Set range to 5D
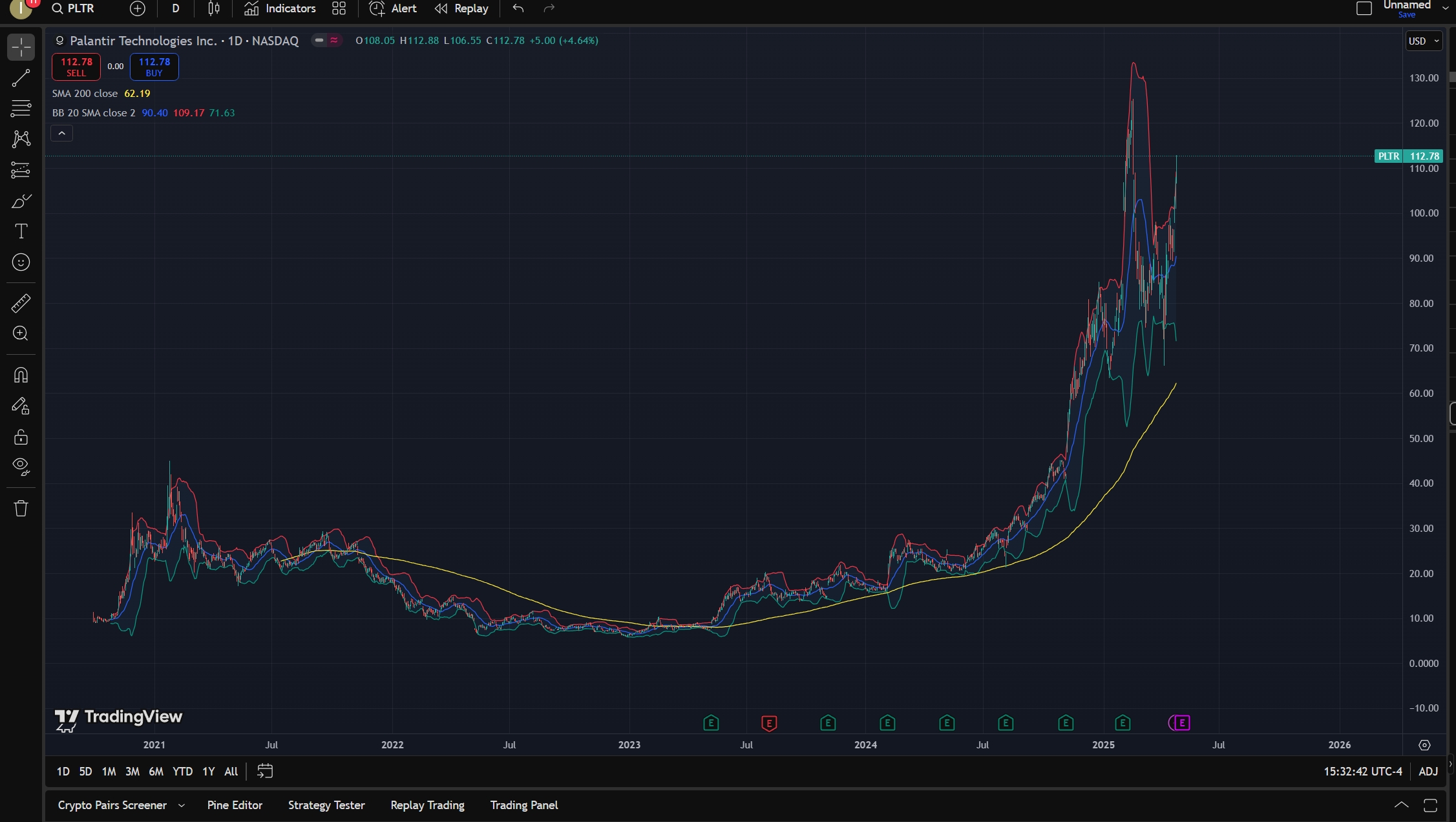Image resolution: width=1456 pixels, height=822 pixels. [85, 772]
